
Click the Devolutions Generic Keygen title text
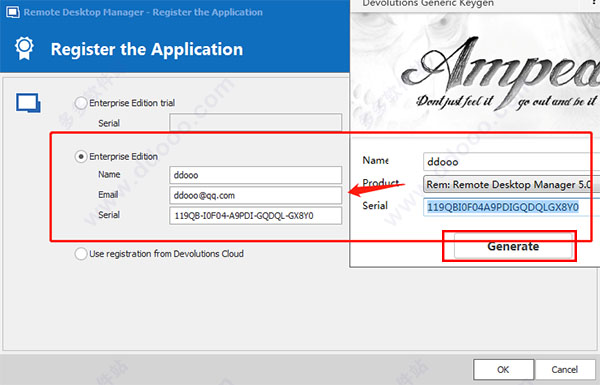pos(428,3)
